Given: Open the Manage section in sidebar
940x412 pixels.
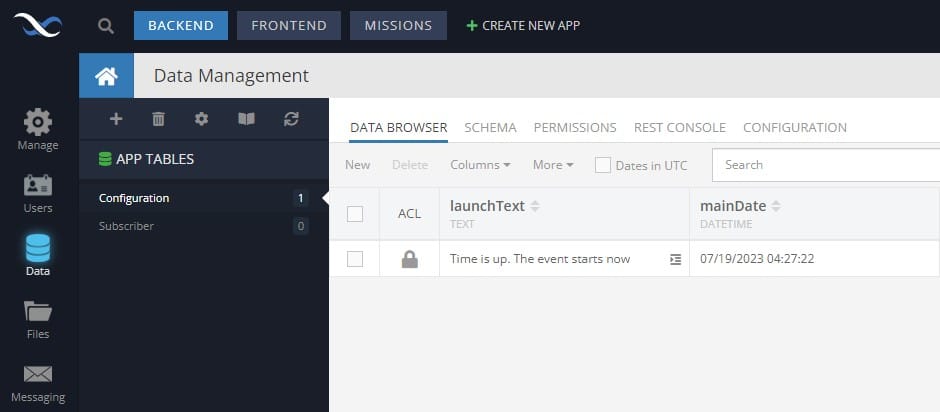Looking at the screenshot, I should 38,130.
